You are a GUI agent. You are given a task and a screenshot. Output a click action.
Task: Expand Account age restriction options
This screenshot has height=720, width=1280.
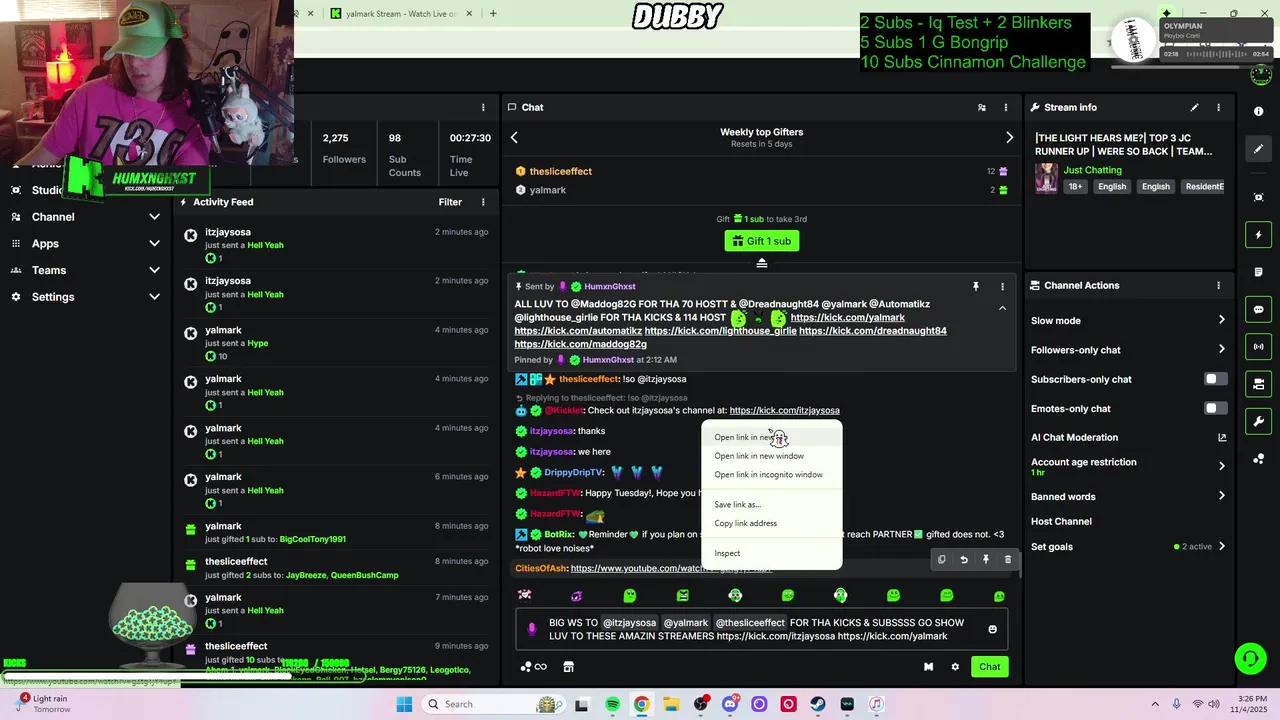tap(1221, 466)
